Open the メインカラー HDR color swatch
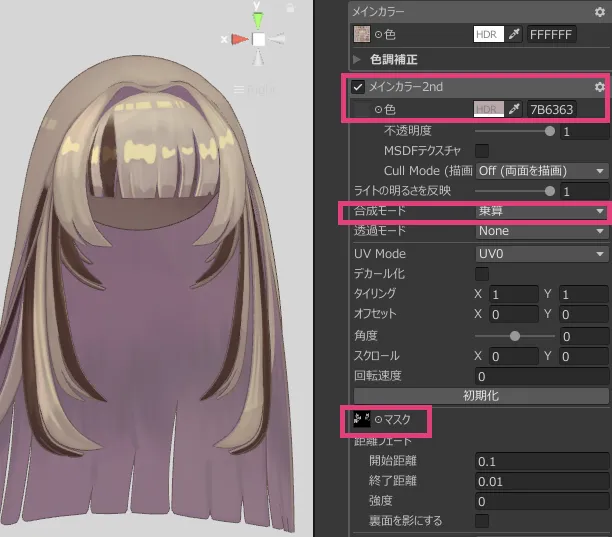The image size is (612, 537). click(488, 34)
